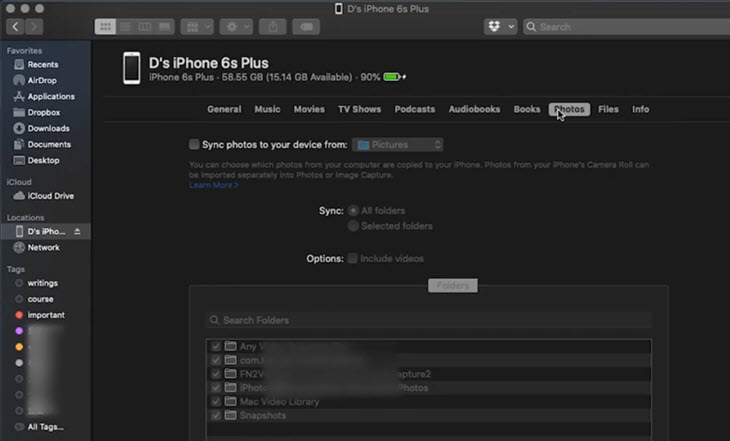Switch Finder to gallery view
Screen dimensions: 730x441
pyautogui.click(x=164, y=27)
